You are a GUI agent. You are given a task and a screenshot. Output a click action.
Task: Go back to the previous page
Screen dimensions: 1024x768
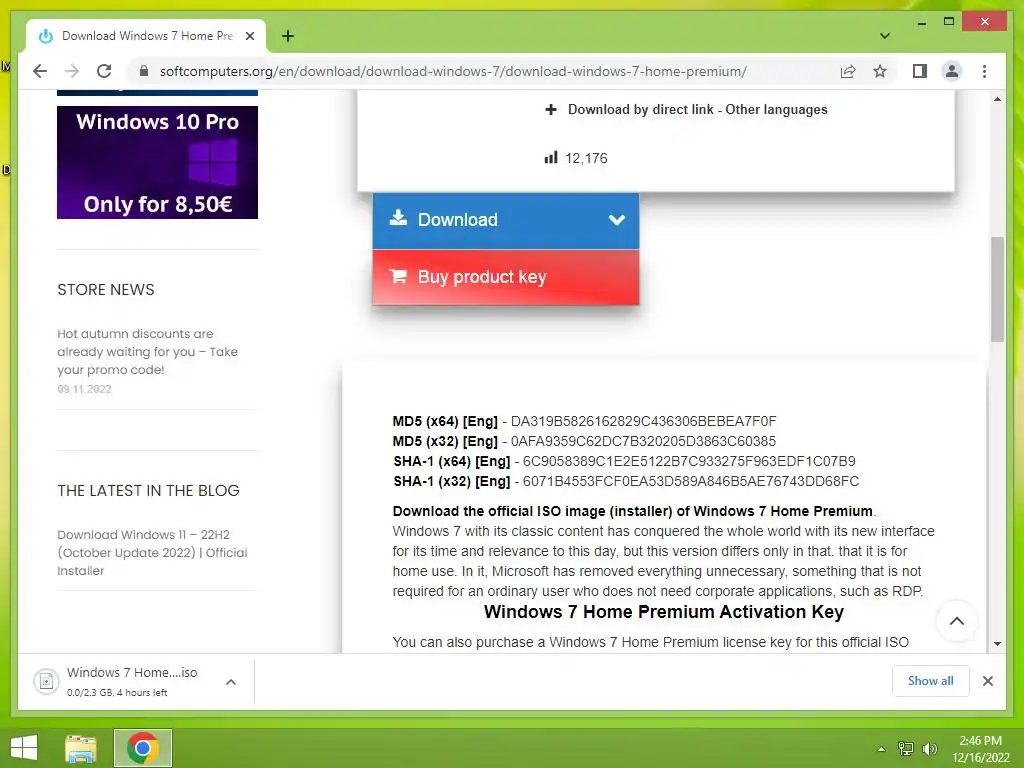click(40, 71)
